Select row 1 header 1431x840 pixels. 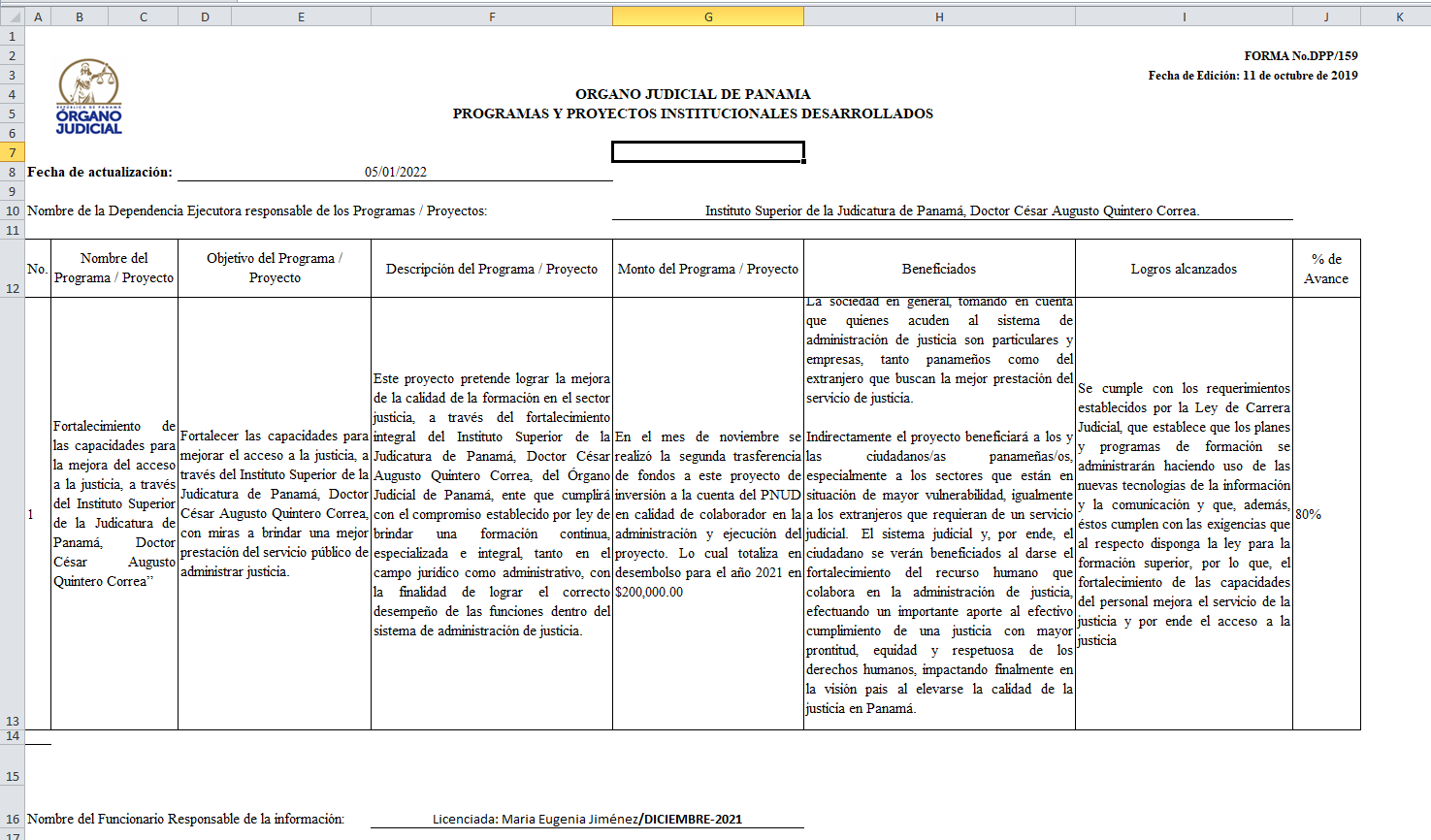(13, 36)
